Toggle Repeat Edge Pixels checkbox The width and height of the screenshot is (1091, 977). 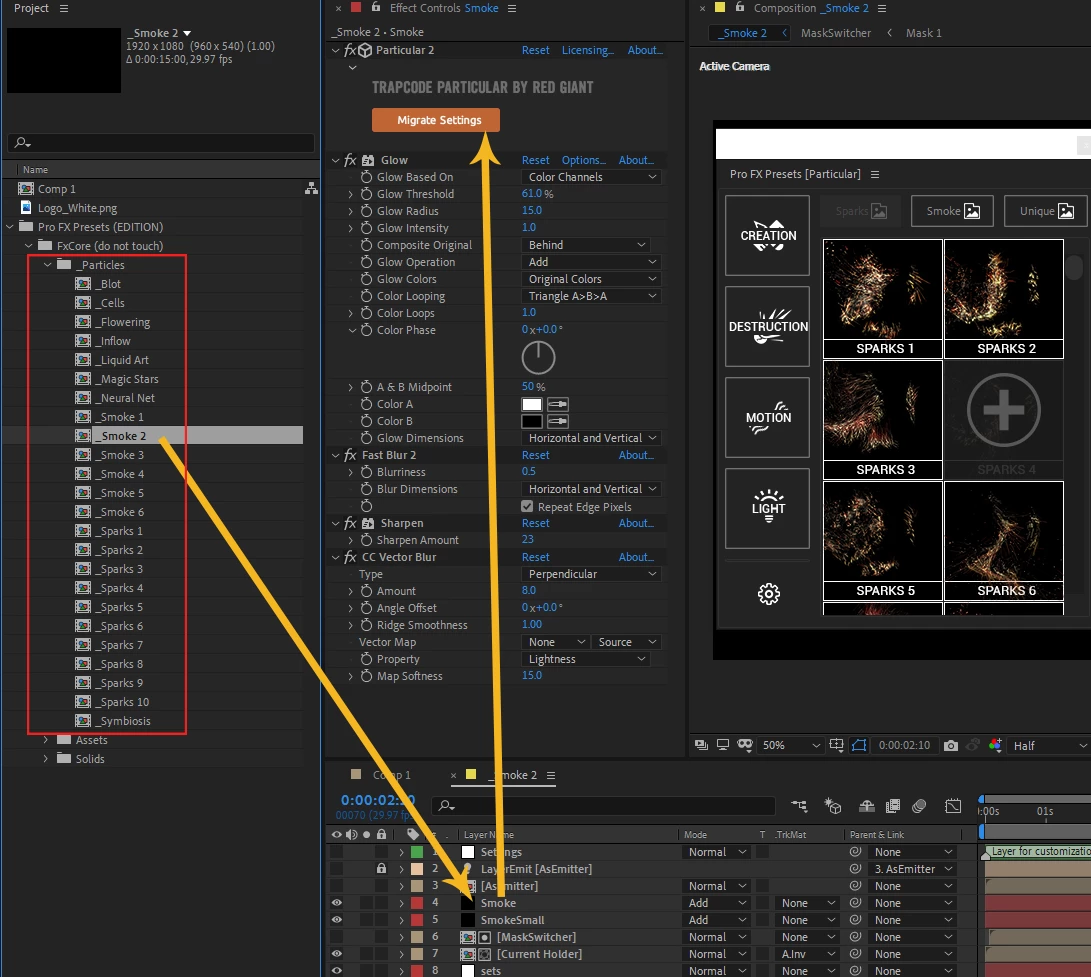(527, 507)
